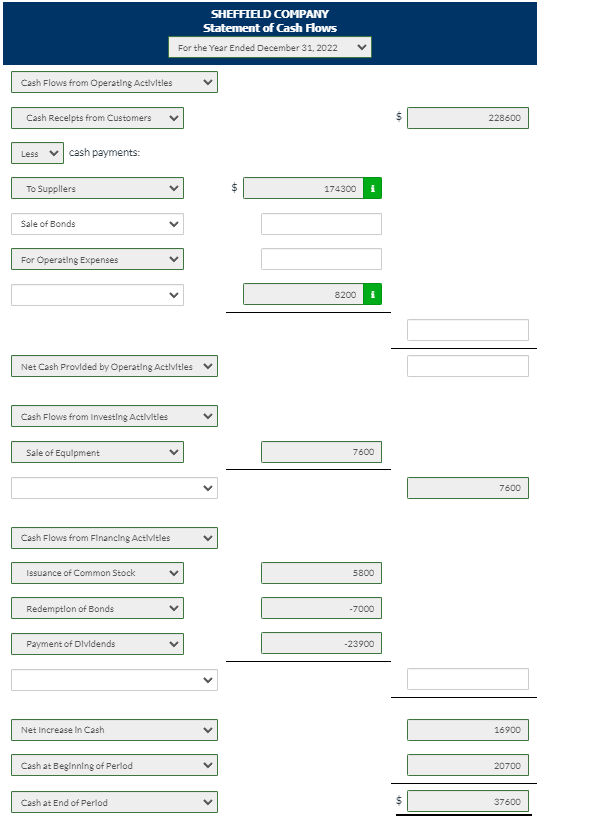
Task: Open the Less selector before cash payments
Action: click(x=37, y=152)
